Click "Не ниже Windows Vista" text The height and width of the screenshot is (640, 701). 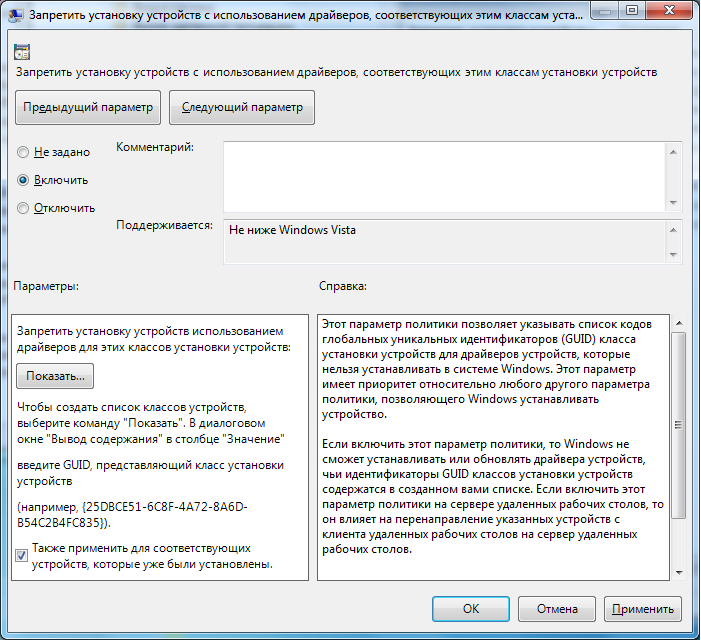[292, 230]
